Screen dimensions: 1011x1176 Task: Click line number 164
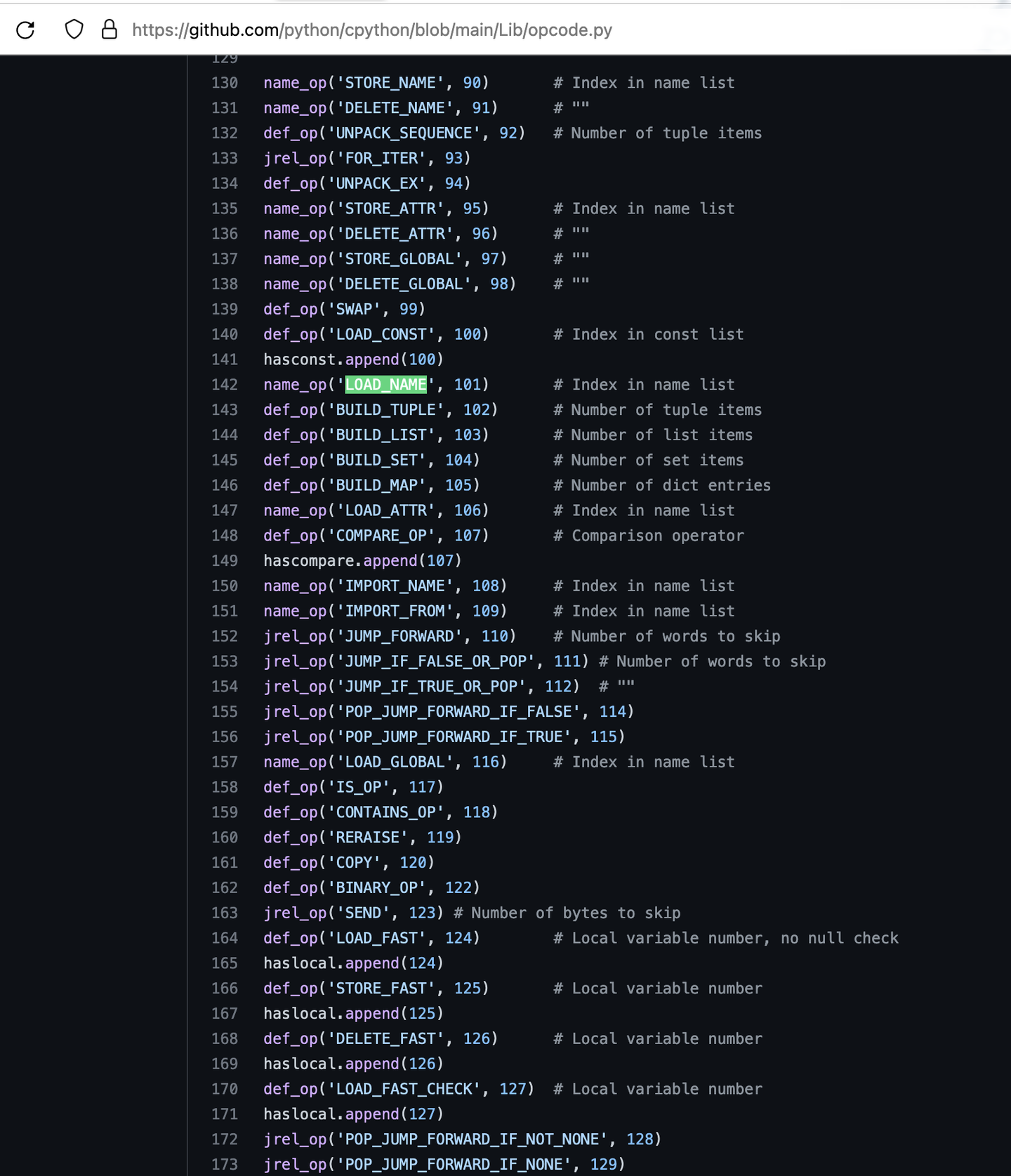[225, 938]
